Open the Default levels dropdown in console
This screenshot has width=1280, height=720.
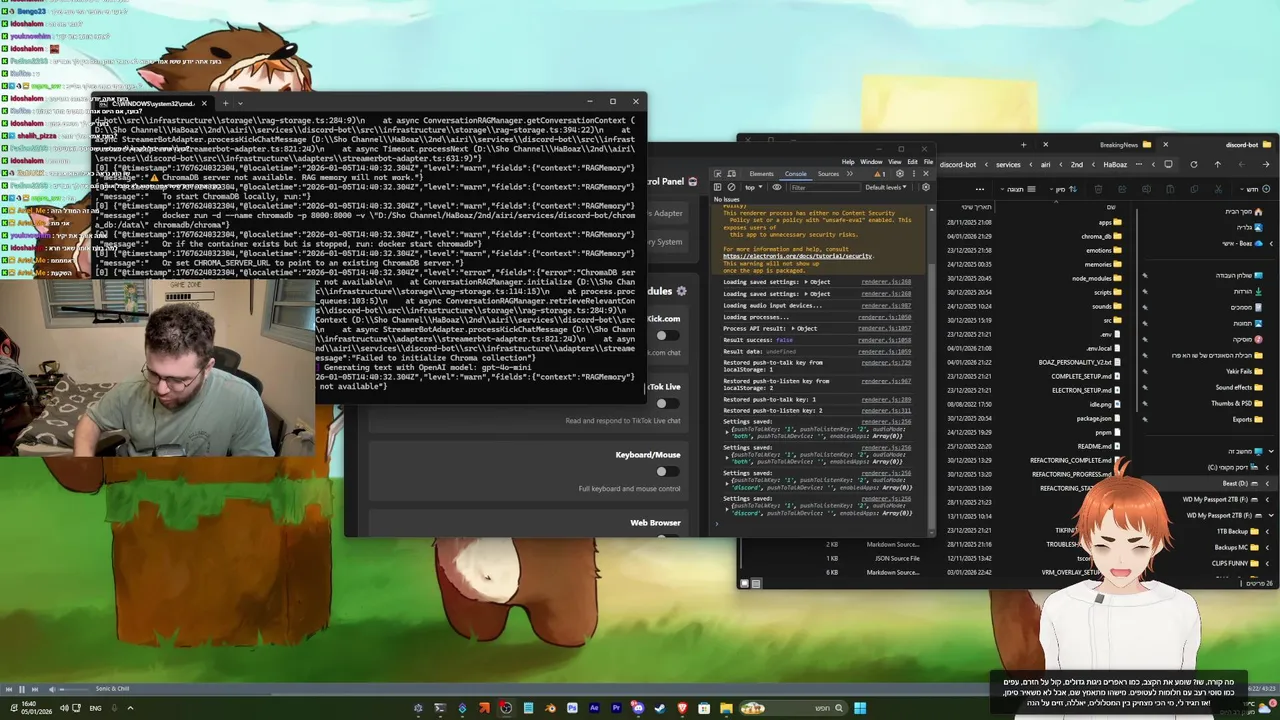(x=886, y=187)
